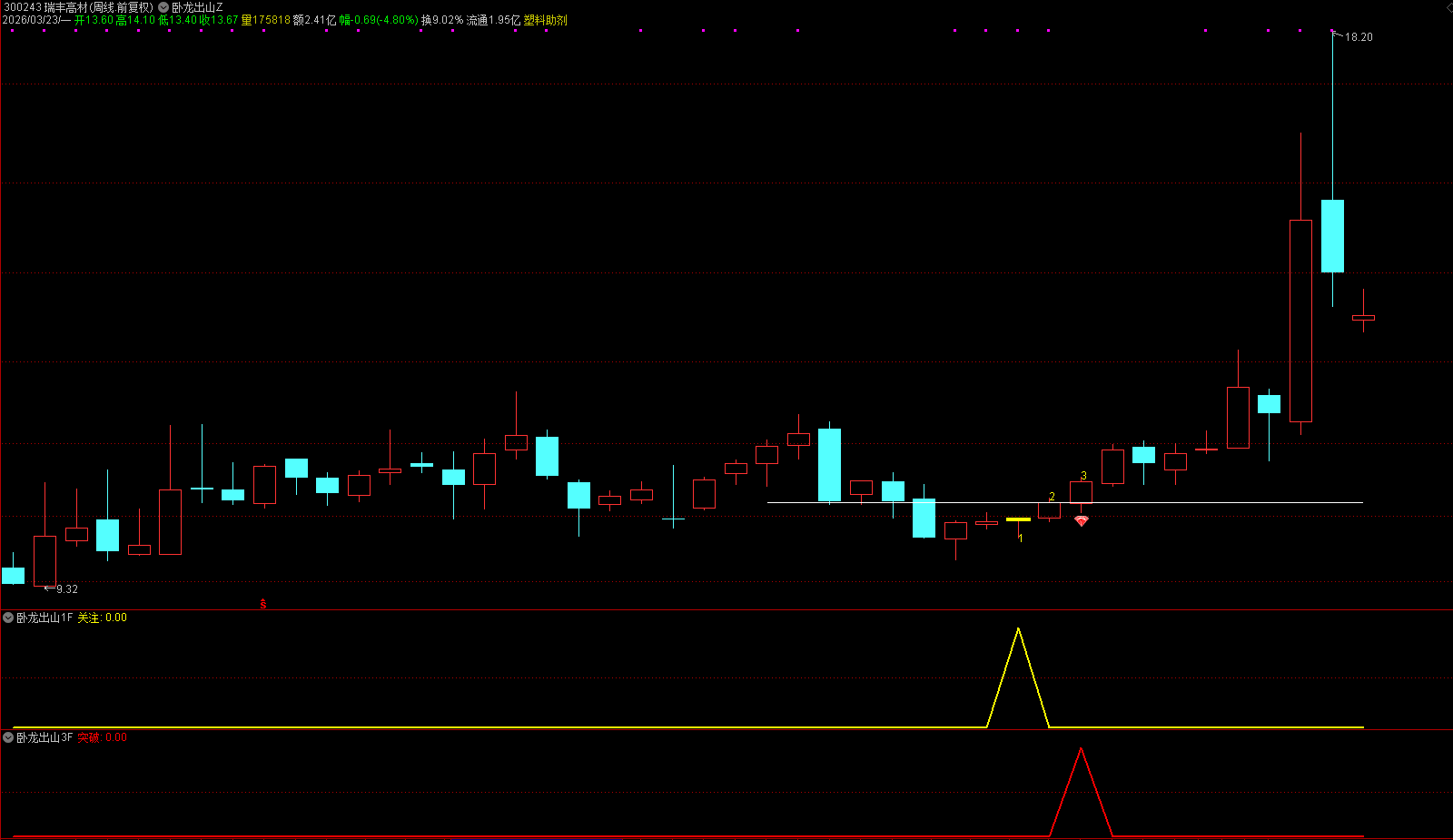Screen dimensions: 1453x840
Task: Select the tallest red candlestick
Action: pyautogui.click(x=1300, y=320)
